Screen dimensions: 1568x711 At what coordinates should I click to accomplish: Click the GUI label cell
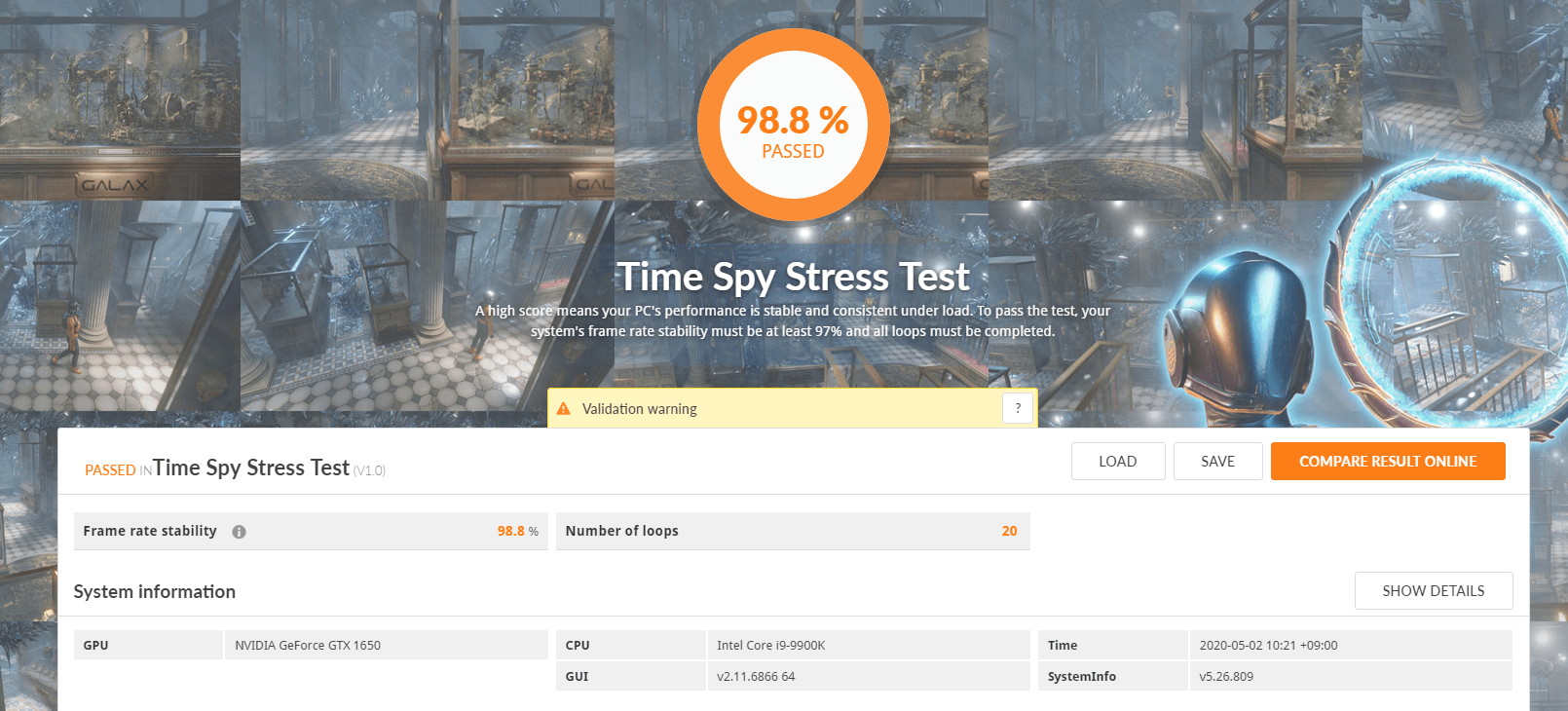pyautogui.click(x=630, y=676)
